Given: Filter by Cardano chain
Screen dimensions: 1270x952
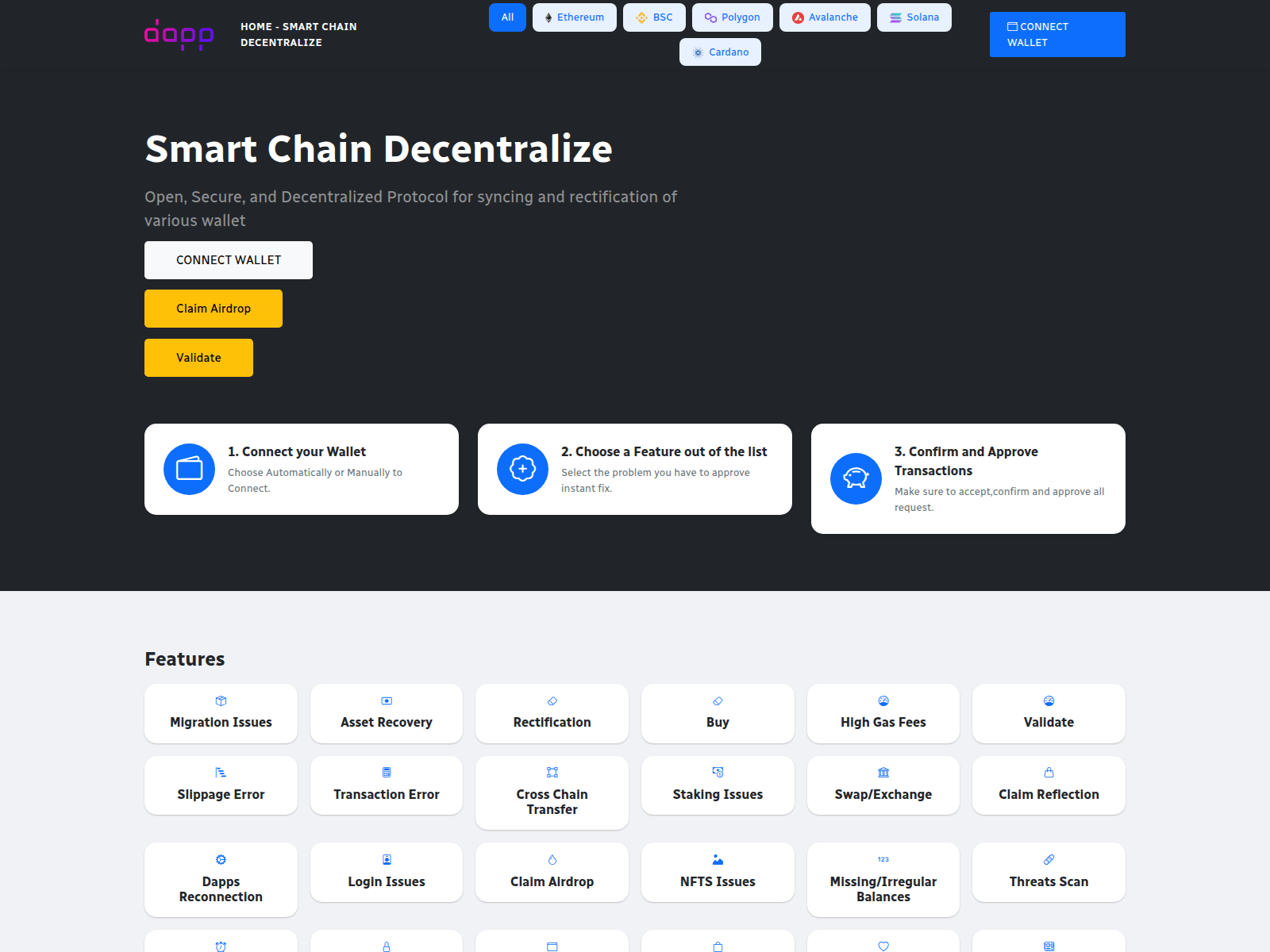Looking at the screenshot, I should pos(720,52).
